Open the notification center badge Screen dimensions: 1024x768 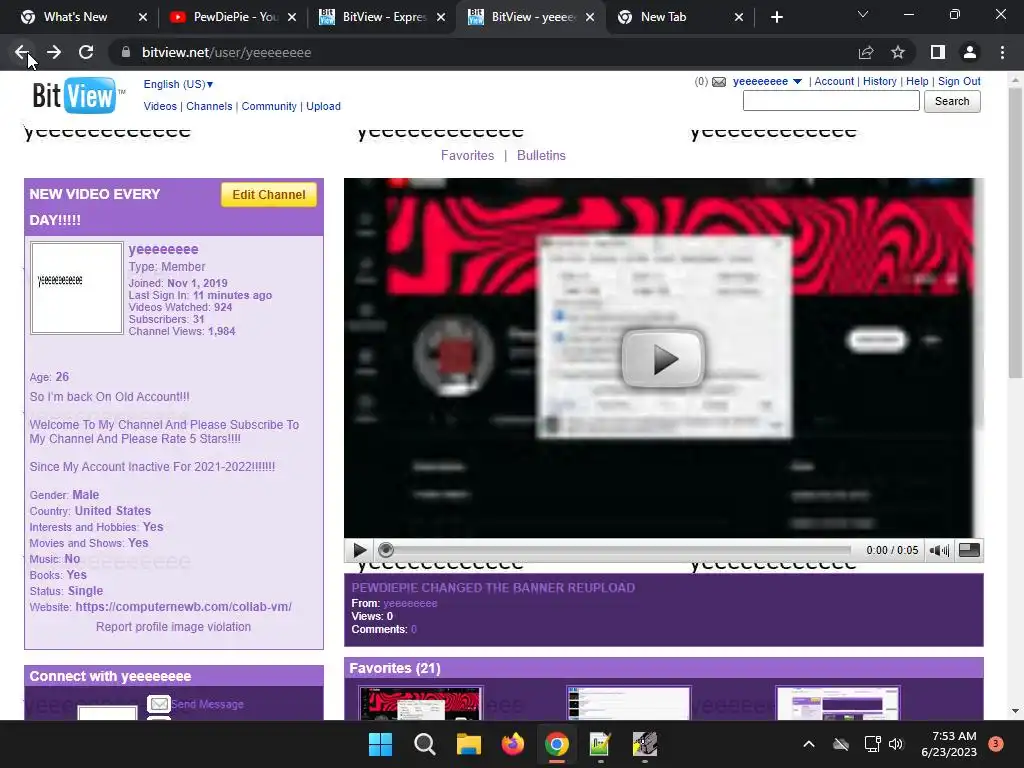tap(996, 744)
